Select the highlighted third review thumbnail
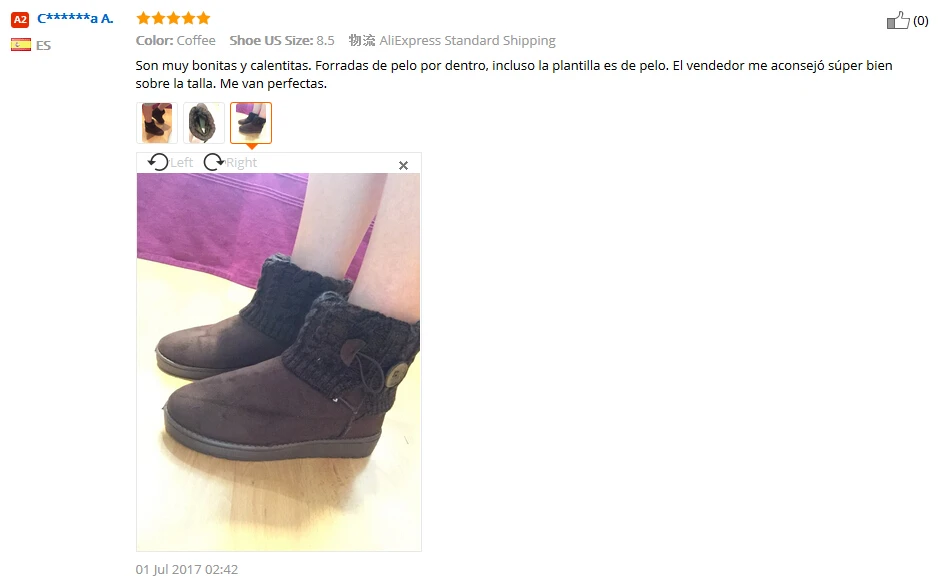 pos(251,123)
